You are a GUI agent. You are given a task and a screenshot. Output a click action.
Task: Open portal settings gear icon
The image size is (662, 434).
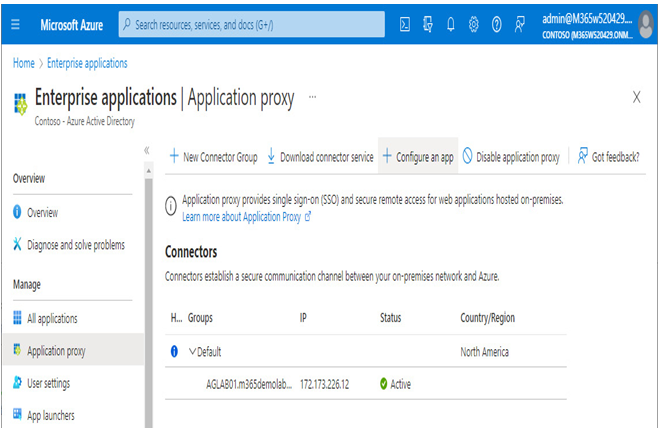[473, 24]
